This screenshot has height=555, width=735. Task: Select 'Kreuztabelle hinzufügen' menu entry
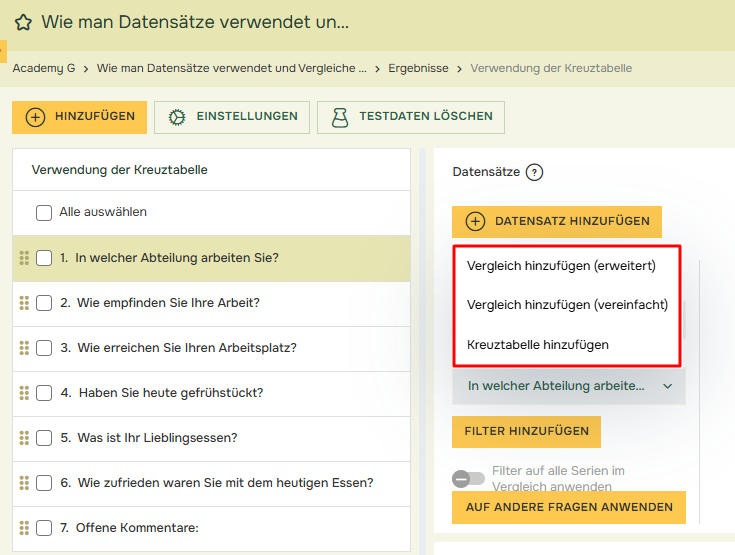tap(538, 345)
